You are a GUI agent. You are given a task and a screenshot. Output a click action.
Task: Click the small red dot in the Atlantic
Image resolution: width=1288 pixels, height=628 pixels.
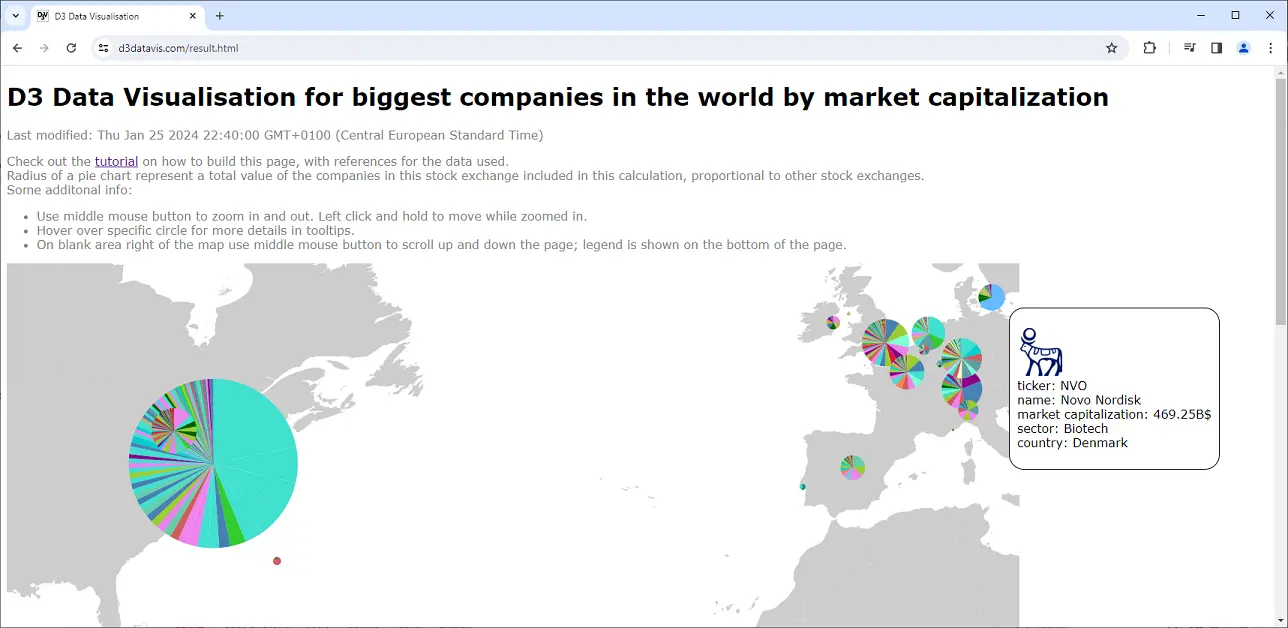tap(277, 561)
